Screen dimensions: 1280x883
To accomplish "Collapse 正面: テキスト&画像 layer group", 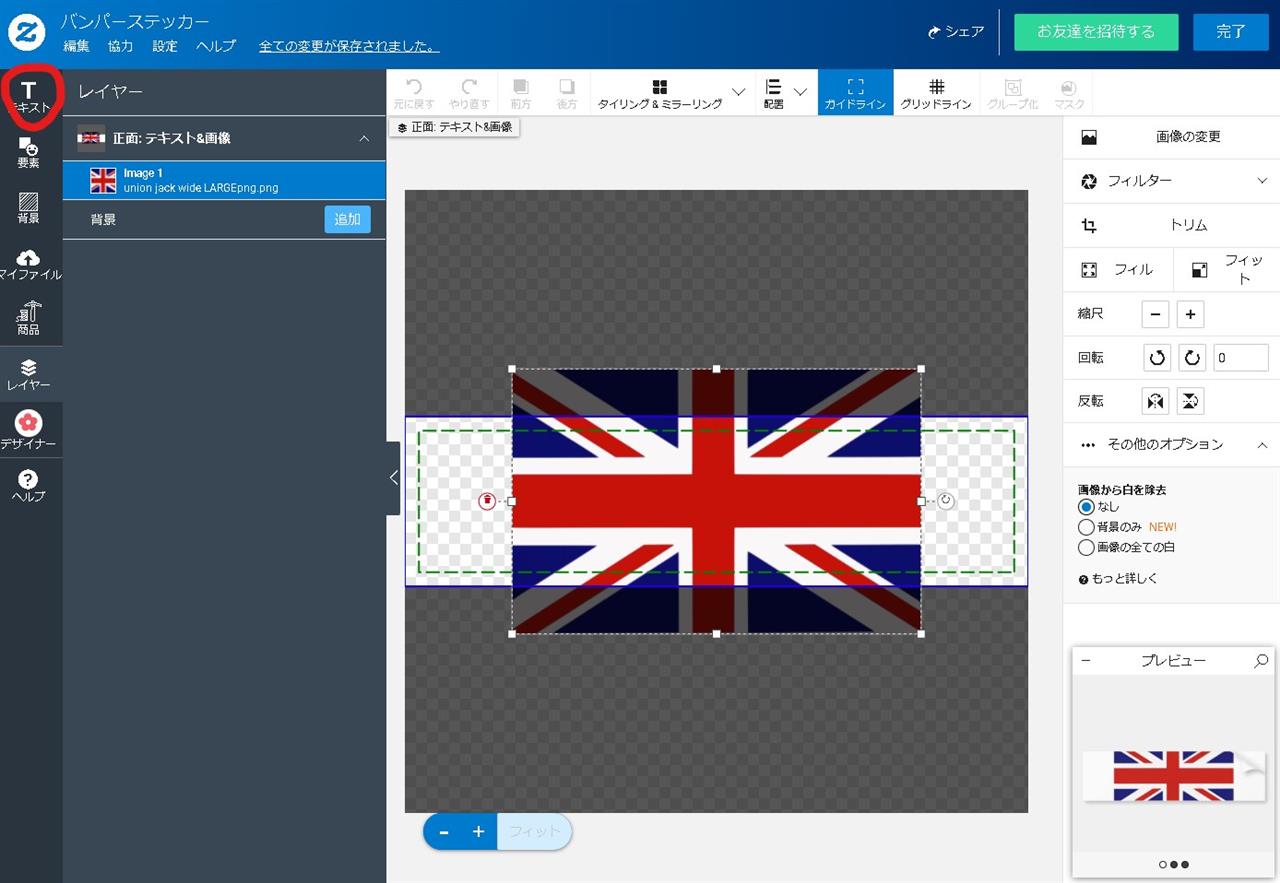I will point(364,139).
